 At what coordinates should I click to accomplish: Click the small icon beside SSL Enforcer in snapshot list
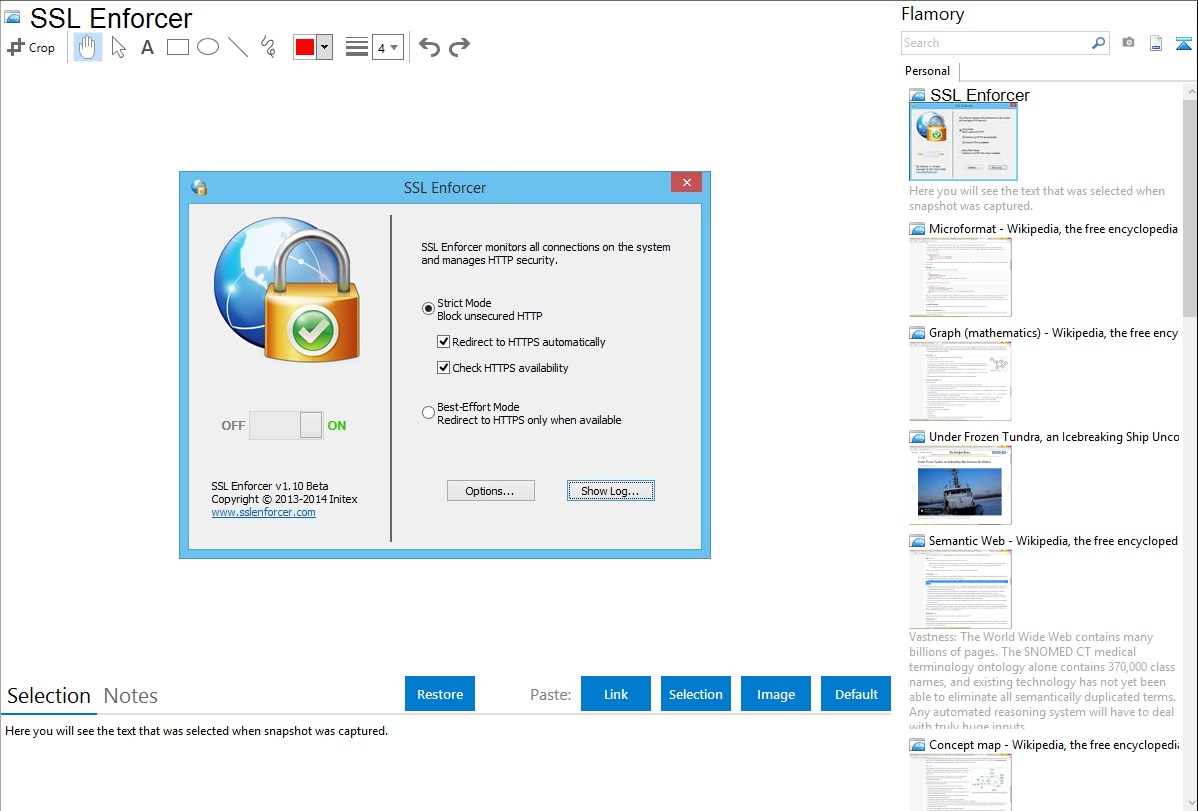click(918, 96)
